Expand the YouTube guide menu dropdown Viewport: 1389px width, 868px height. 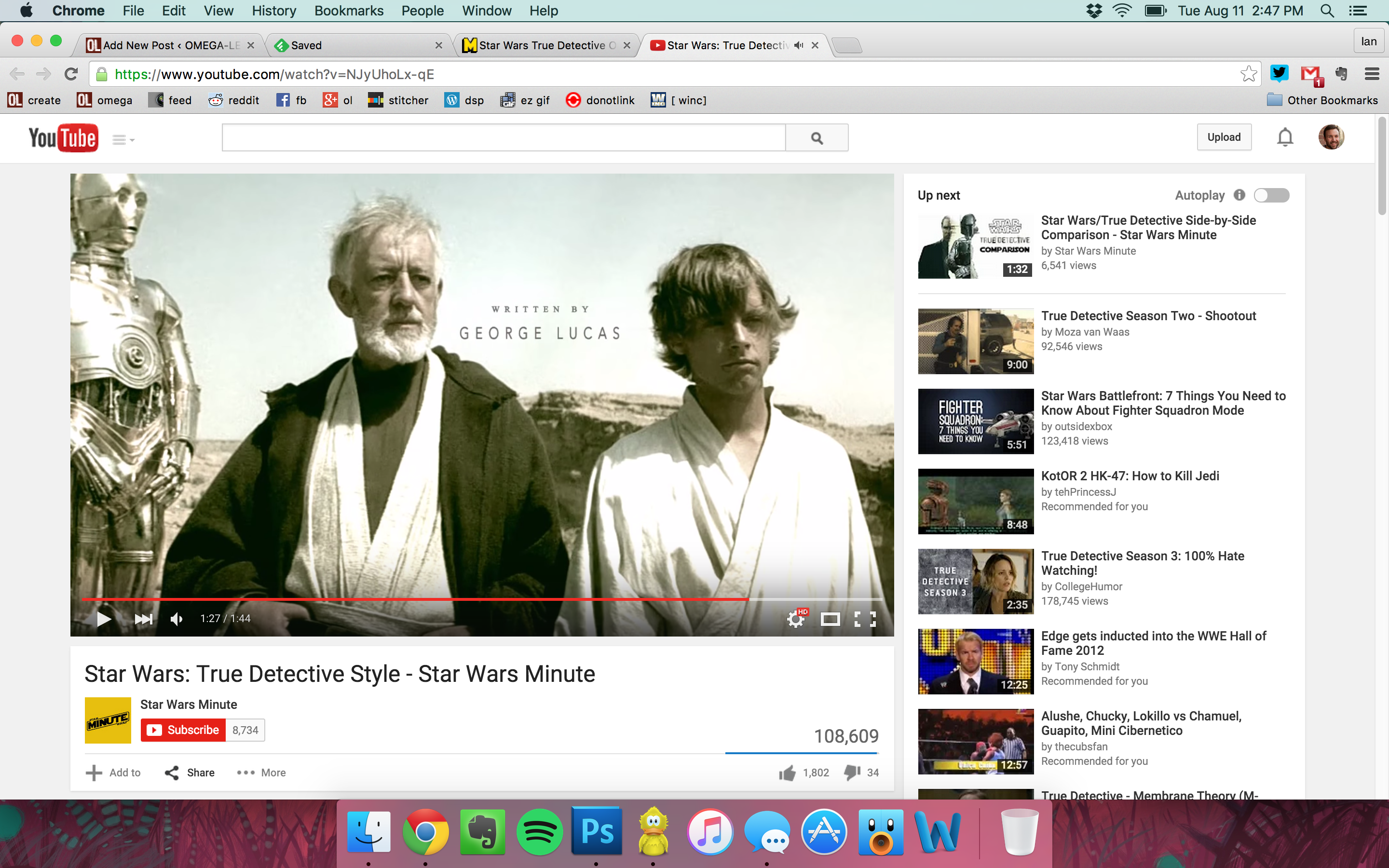(123, 139)
